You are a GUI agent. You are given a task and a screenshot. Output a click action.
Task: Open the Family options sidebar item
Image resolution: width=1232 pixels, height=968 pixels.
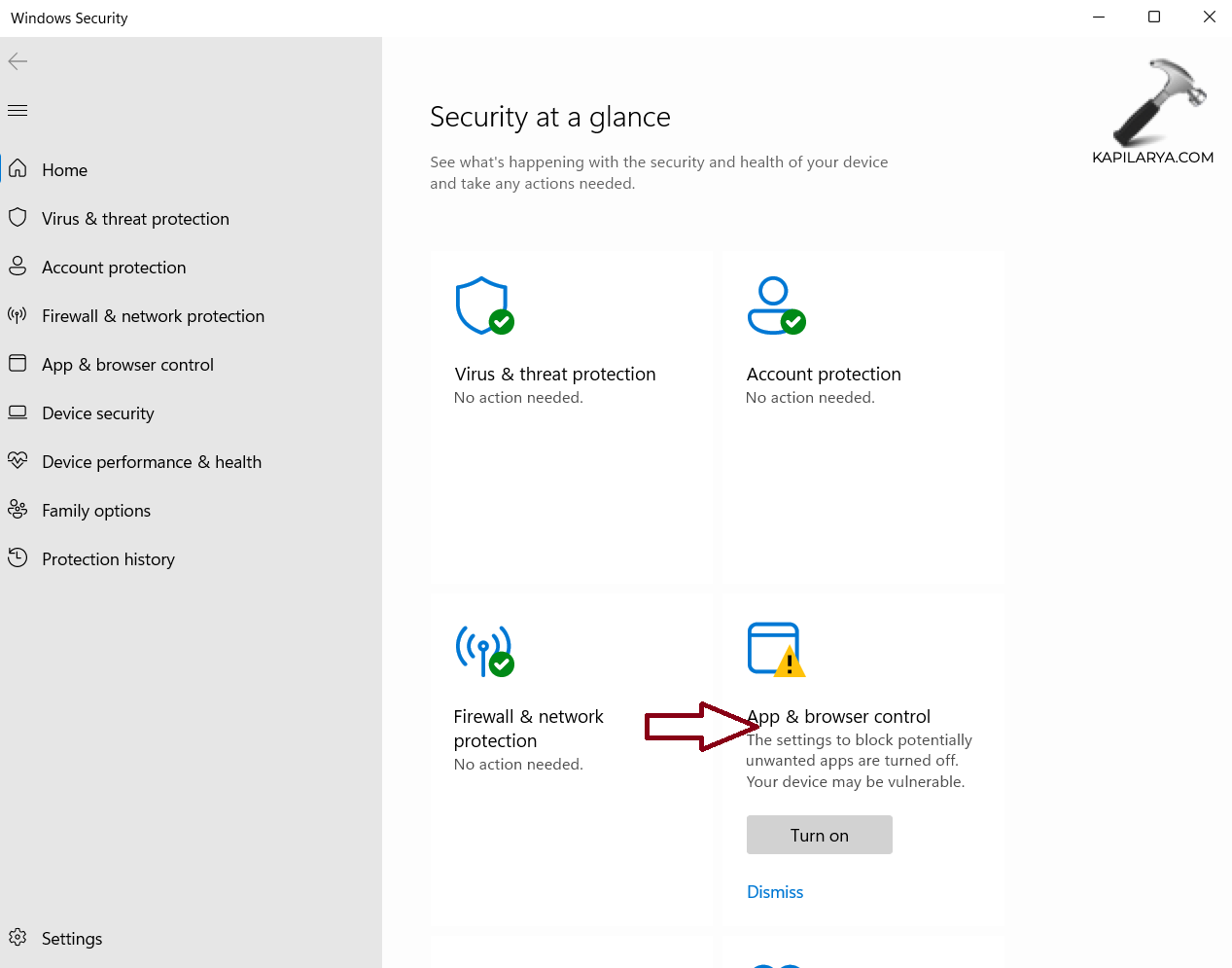coord(95,511)
